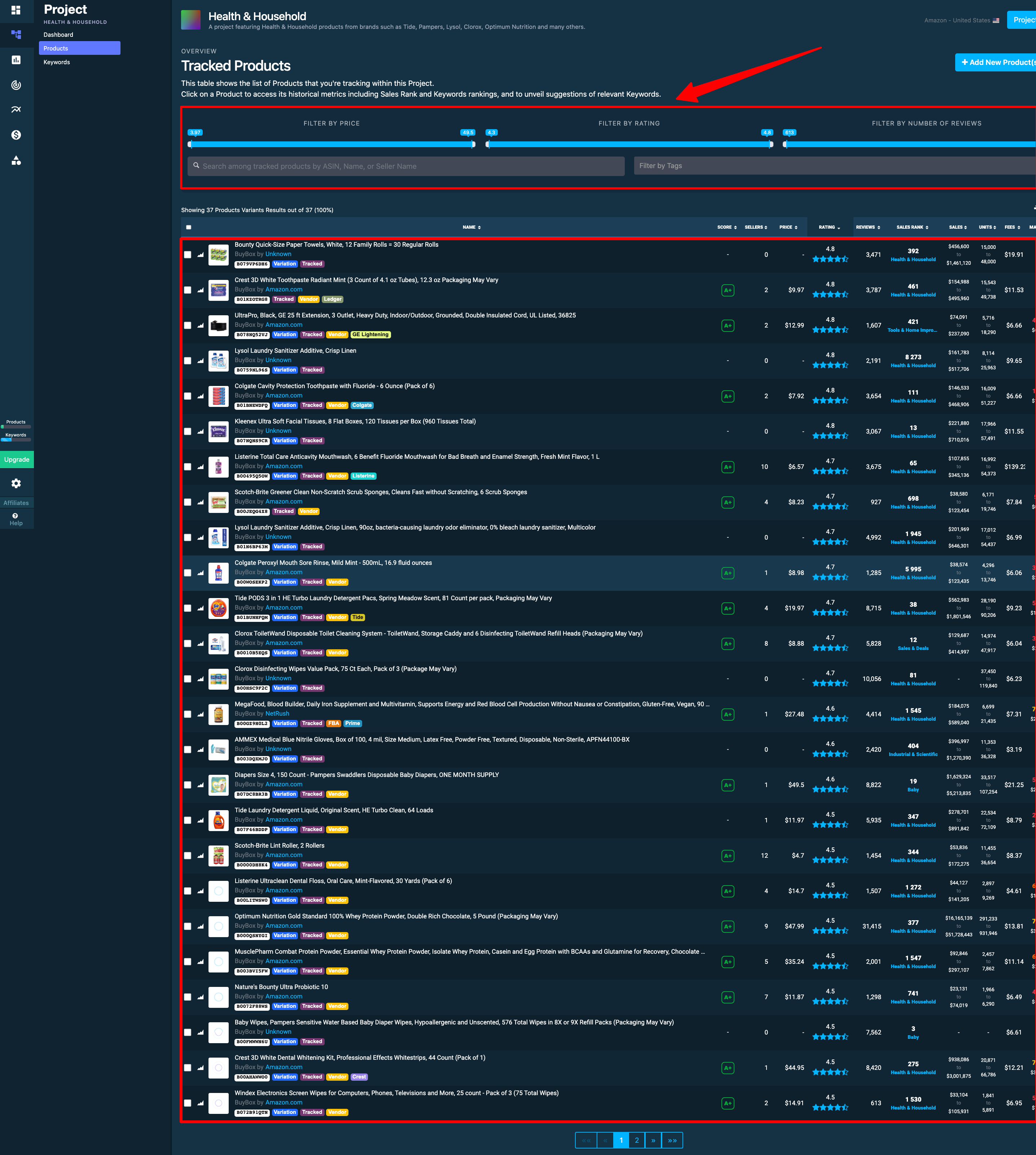Image resolution: width=1036 pixels, height=1155 pixels.
Task: Click the top dashboard grid icon
Action: coord(16,10)
